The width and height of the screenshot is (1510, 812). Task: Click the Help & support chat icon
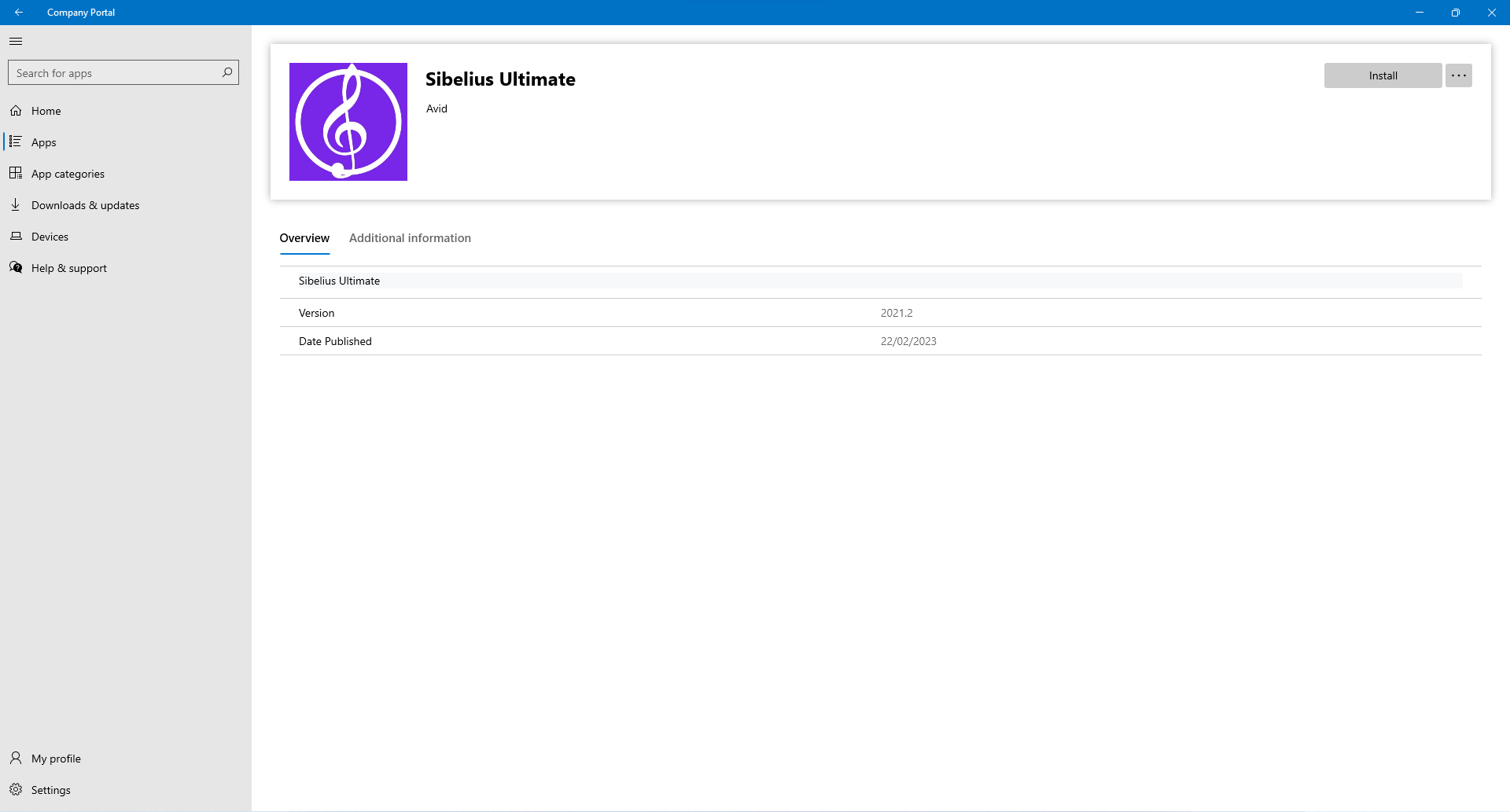(16, 267)
